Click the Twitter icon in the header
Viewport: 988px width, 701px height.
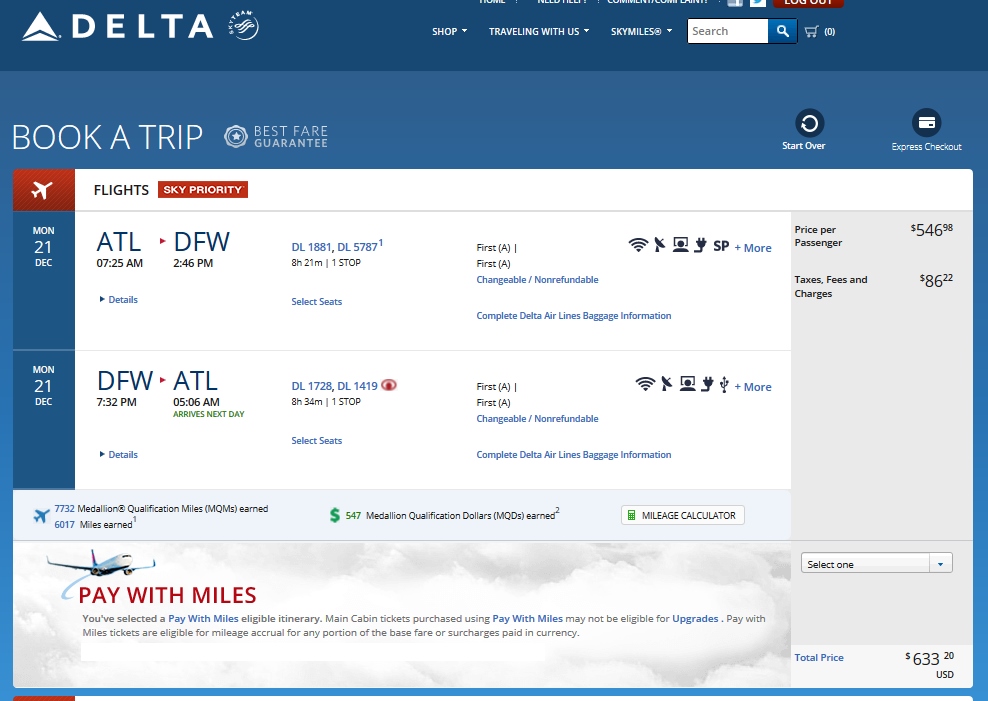coord(757,3)
